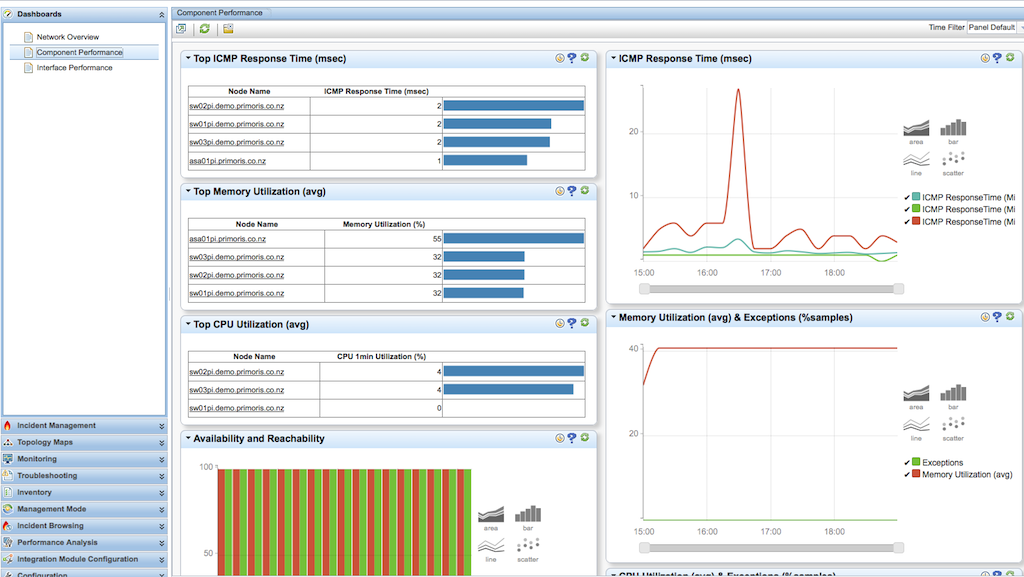Expand the Troubleshooting sidebar section

point(84,476)
